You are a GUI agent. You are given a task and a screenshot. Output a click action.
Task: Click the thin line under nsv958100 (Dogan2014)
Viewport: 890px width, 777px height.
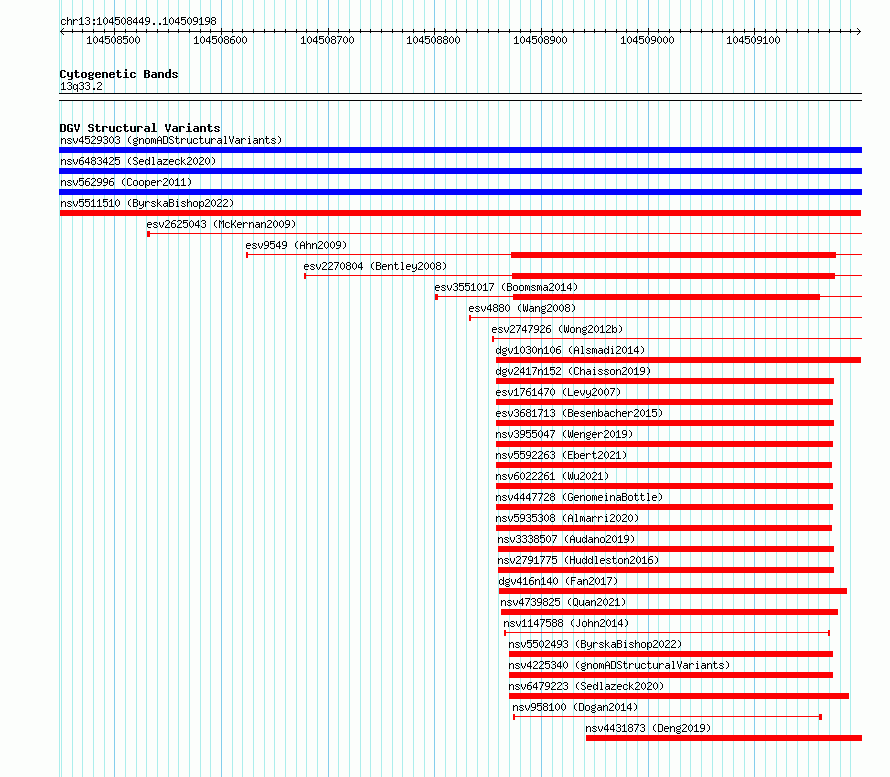(668, 717)
